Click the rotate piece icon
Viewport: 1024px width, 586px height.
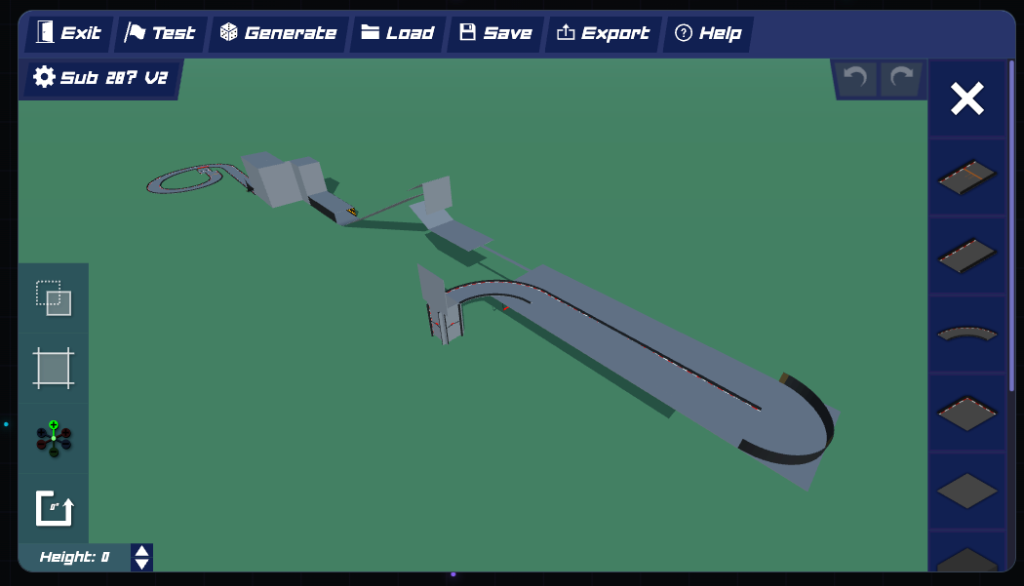pos(54,508)
